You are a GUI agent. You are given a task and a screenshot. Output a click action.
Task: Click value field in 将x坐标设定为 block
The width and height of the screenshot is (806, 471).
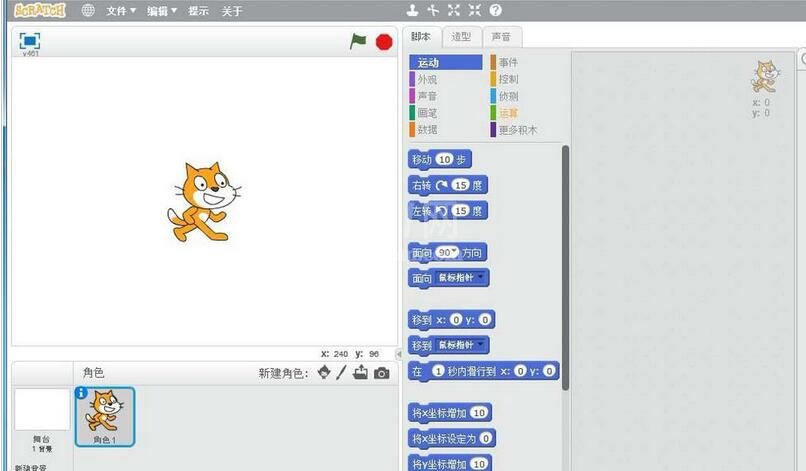click(486, 438)
